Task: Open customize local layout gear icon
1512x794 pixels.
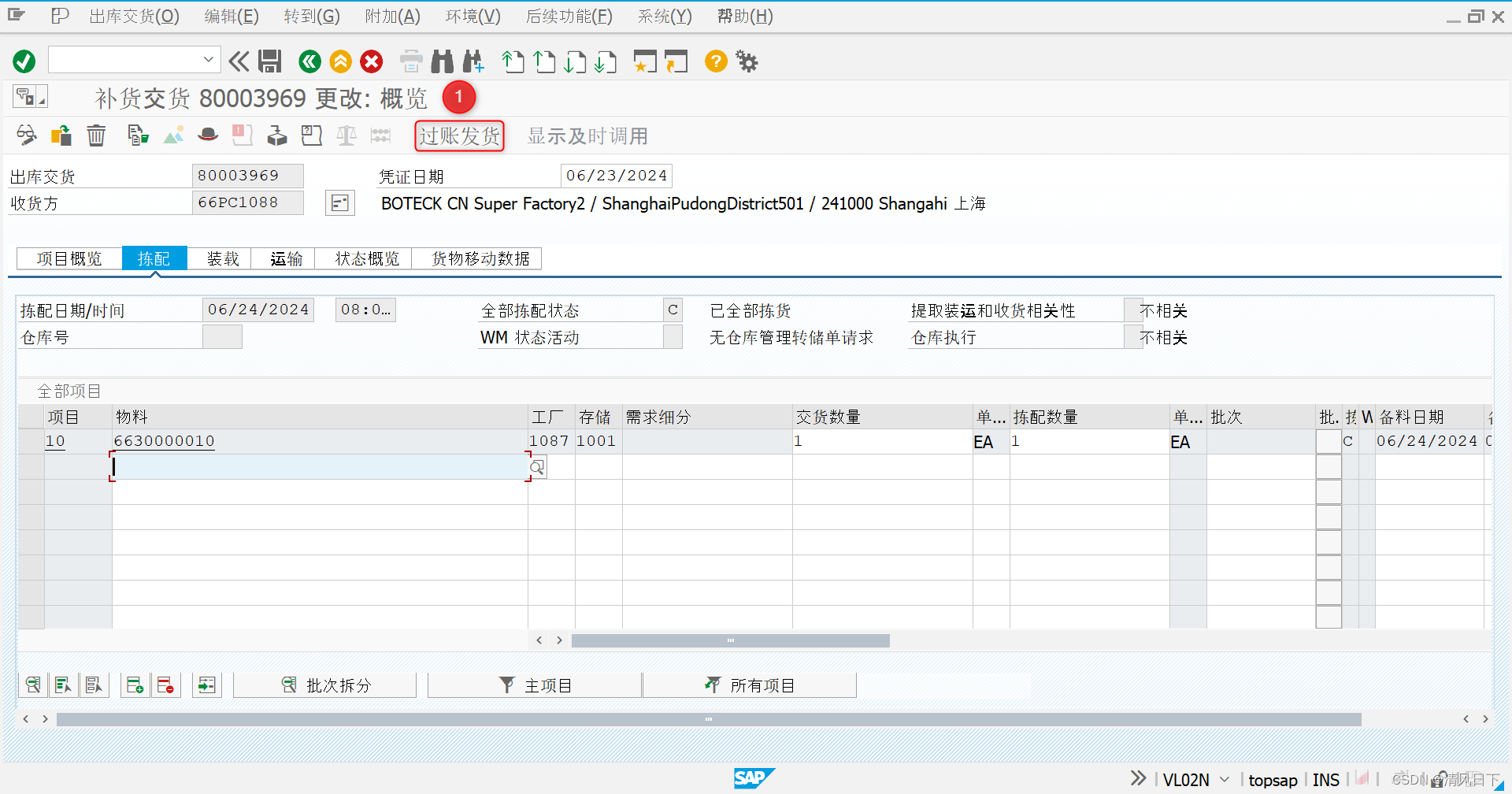Action: click(x=746, y=61)
